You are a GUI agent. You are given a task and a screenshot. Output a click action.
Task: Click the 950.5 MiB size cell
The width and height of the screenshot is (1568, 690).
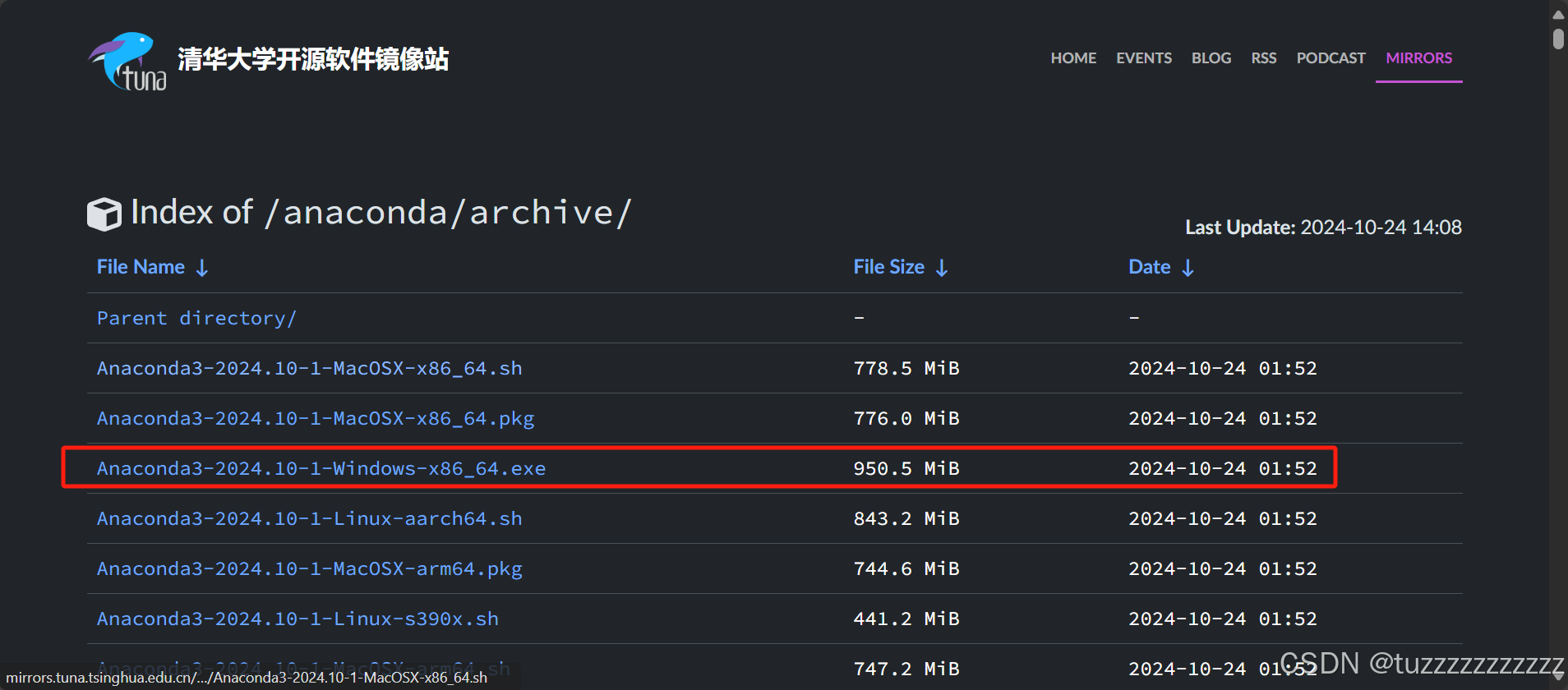click(906, 468)
